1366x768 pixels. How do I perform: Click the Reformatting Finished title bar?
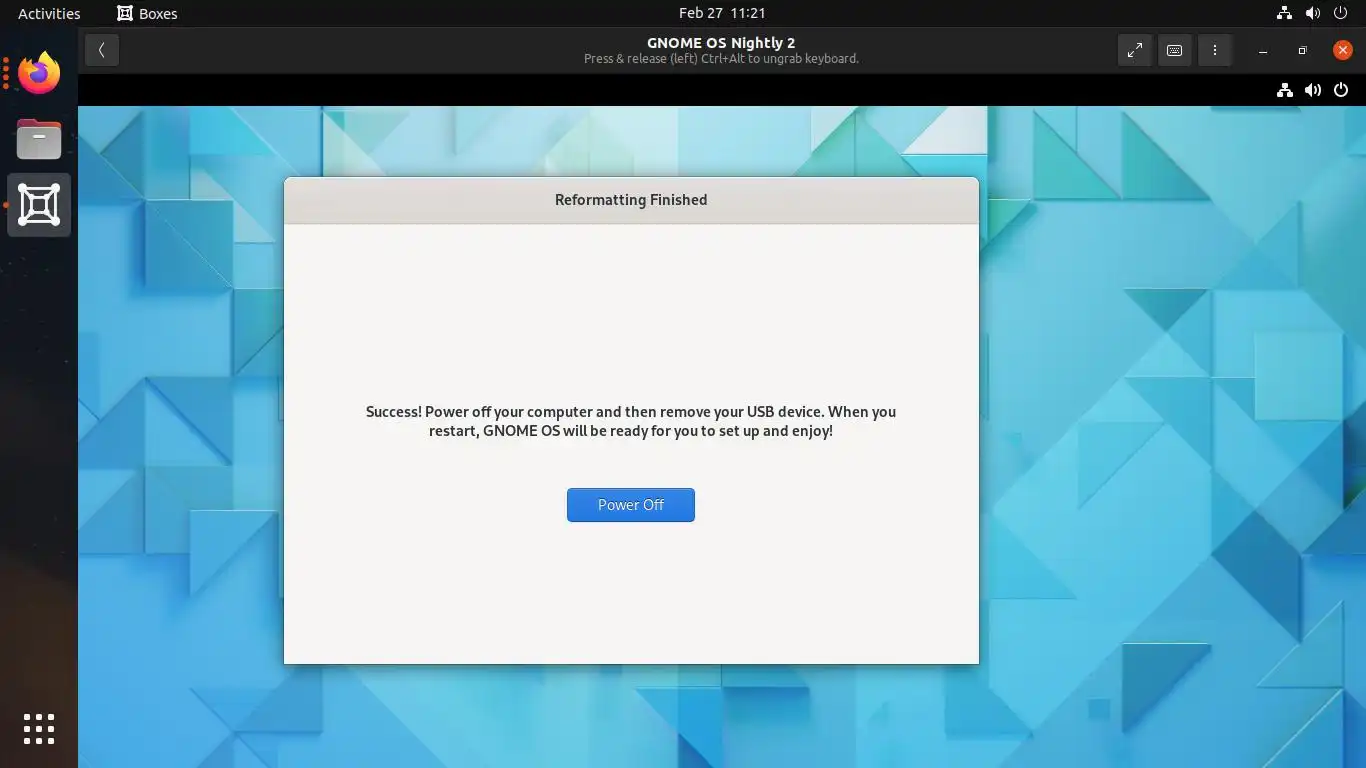pos(631,200)
